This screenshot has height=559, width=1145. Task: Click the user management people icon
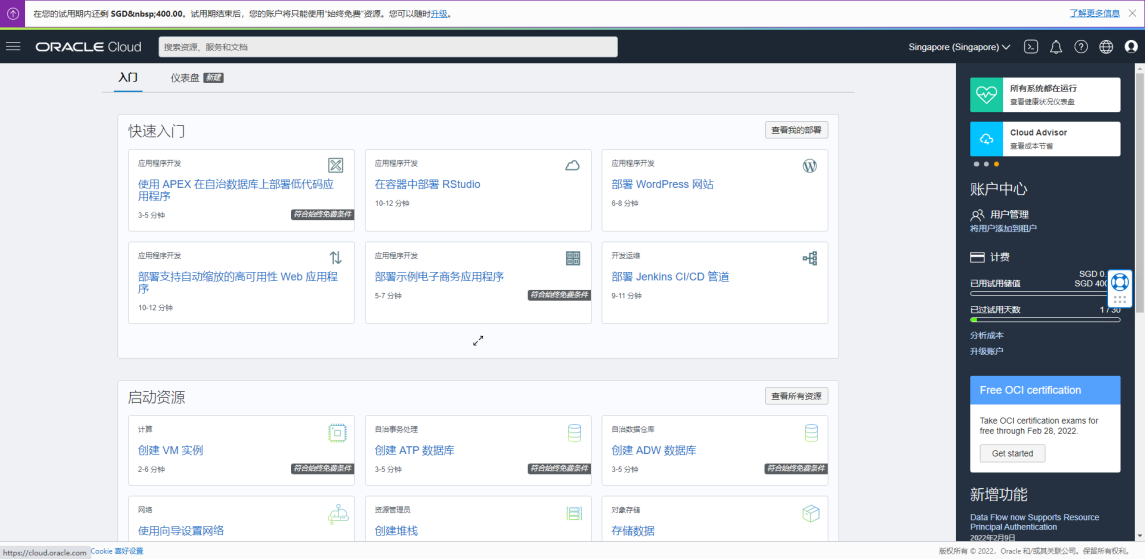(977, 215)
